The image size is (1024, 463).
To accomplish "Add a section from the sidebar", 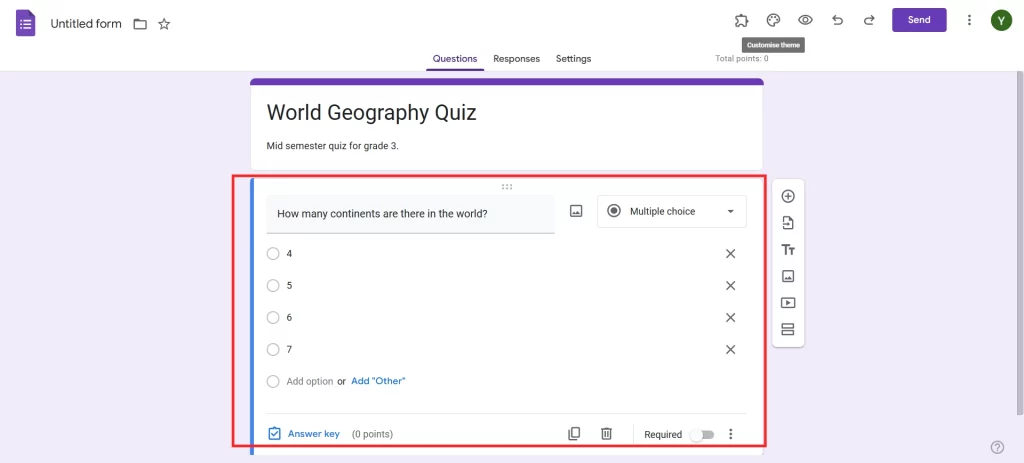I will click(x=788, y=330).
